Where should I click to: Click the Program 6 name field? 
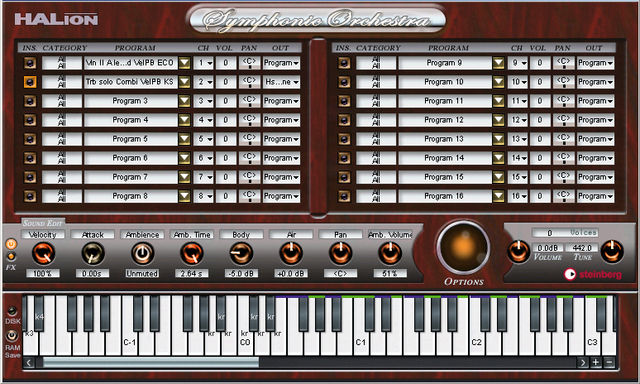pos(131,158)
